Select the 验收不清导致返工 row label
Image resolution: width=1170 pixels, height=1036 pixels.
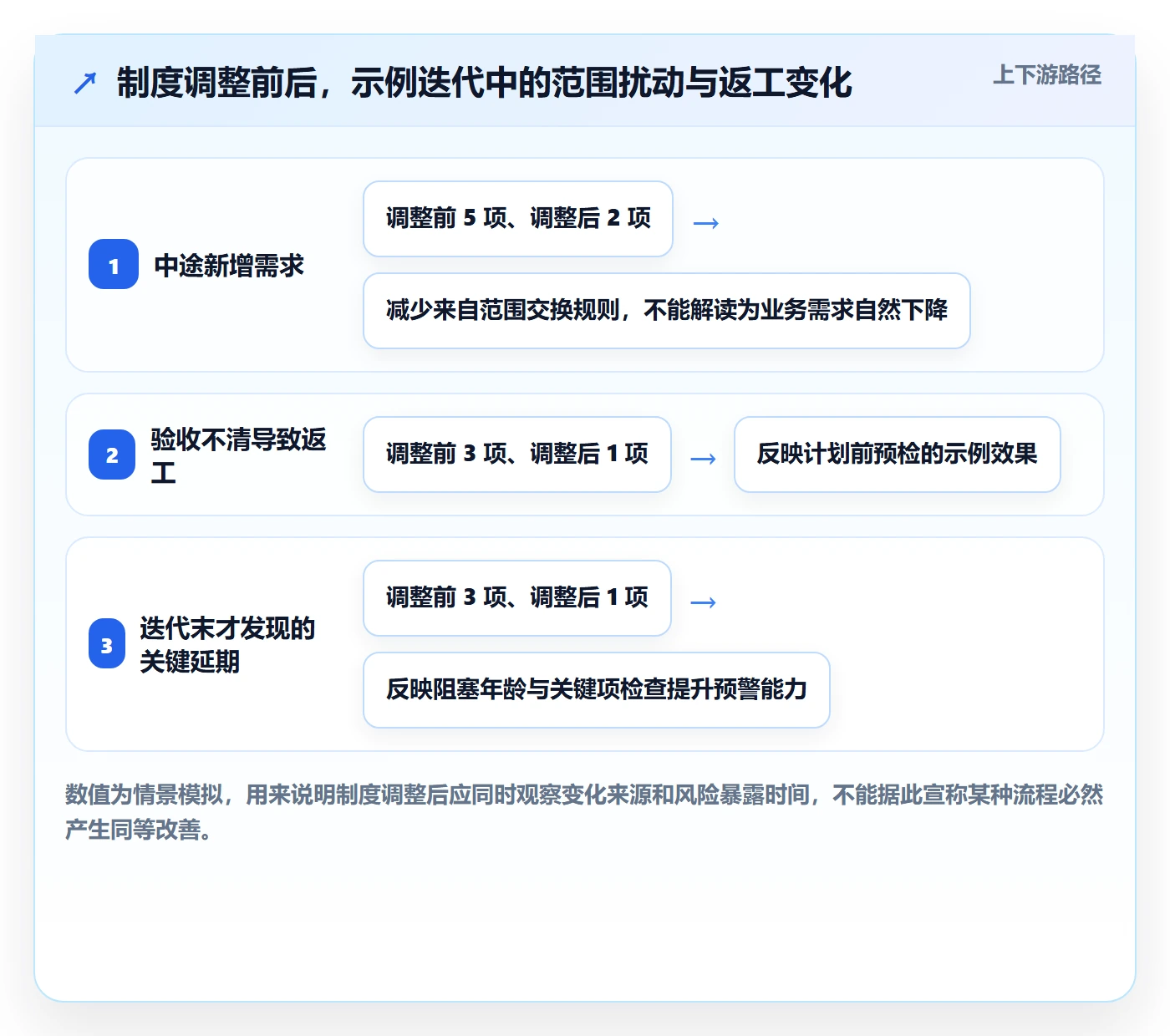coord(239,455)
